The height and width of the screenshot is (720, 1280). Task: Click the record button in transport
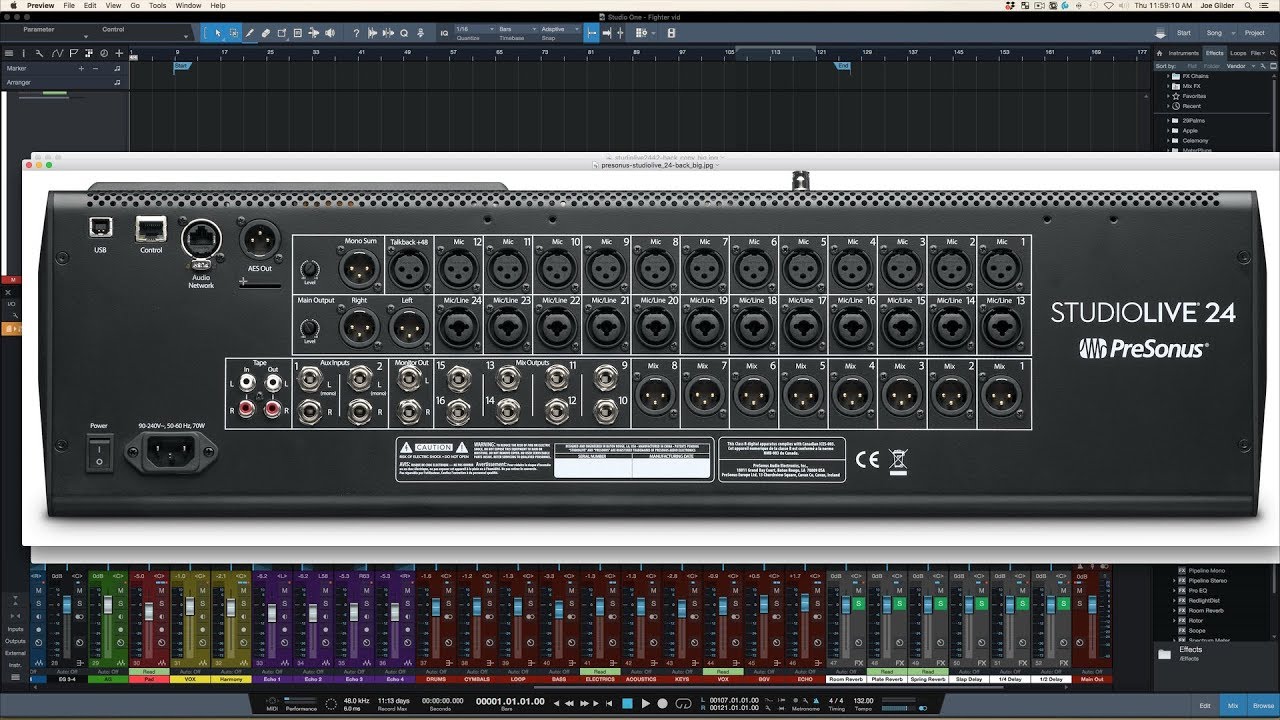tap(662, 704)
